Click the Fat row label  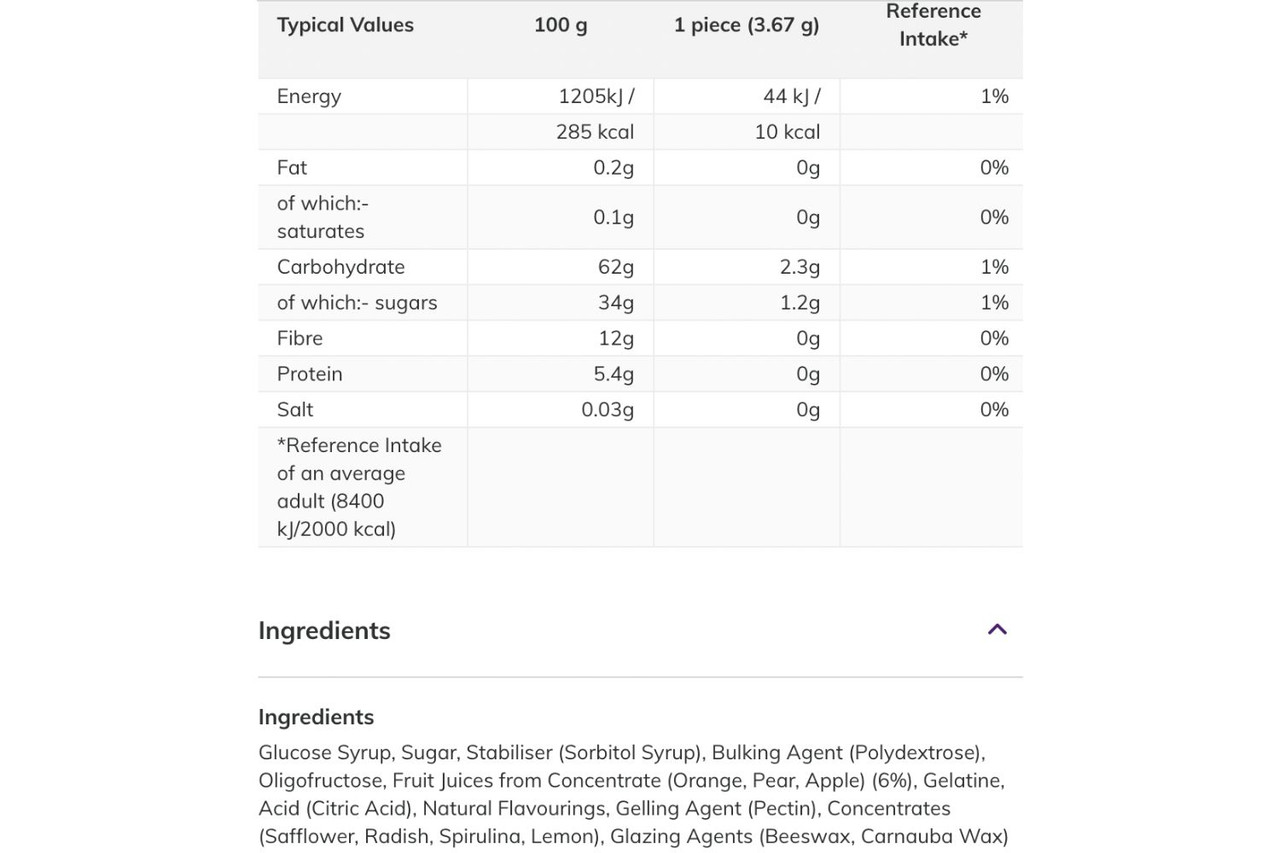click(292, 168)
